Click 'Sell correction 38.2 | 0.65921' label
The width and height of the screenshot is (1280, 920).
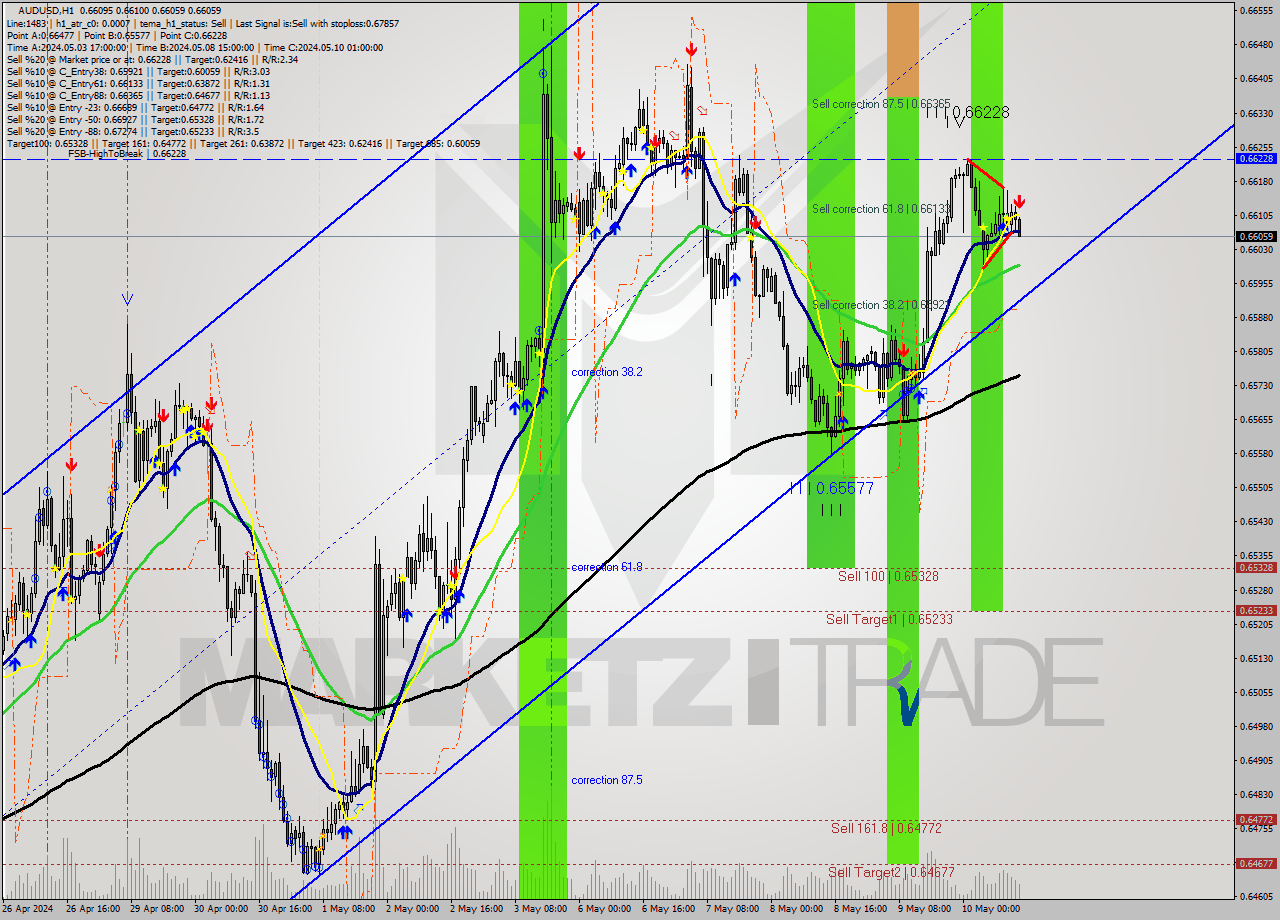pyautogui.click(x=881, y=305)
